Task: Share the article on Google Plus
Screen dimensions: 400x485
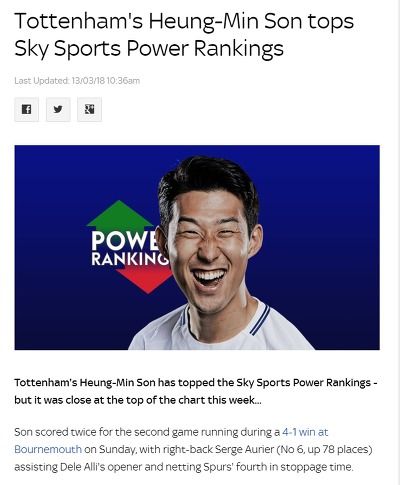Action: tap(89, 109)
